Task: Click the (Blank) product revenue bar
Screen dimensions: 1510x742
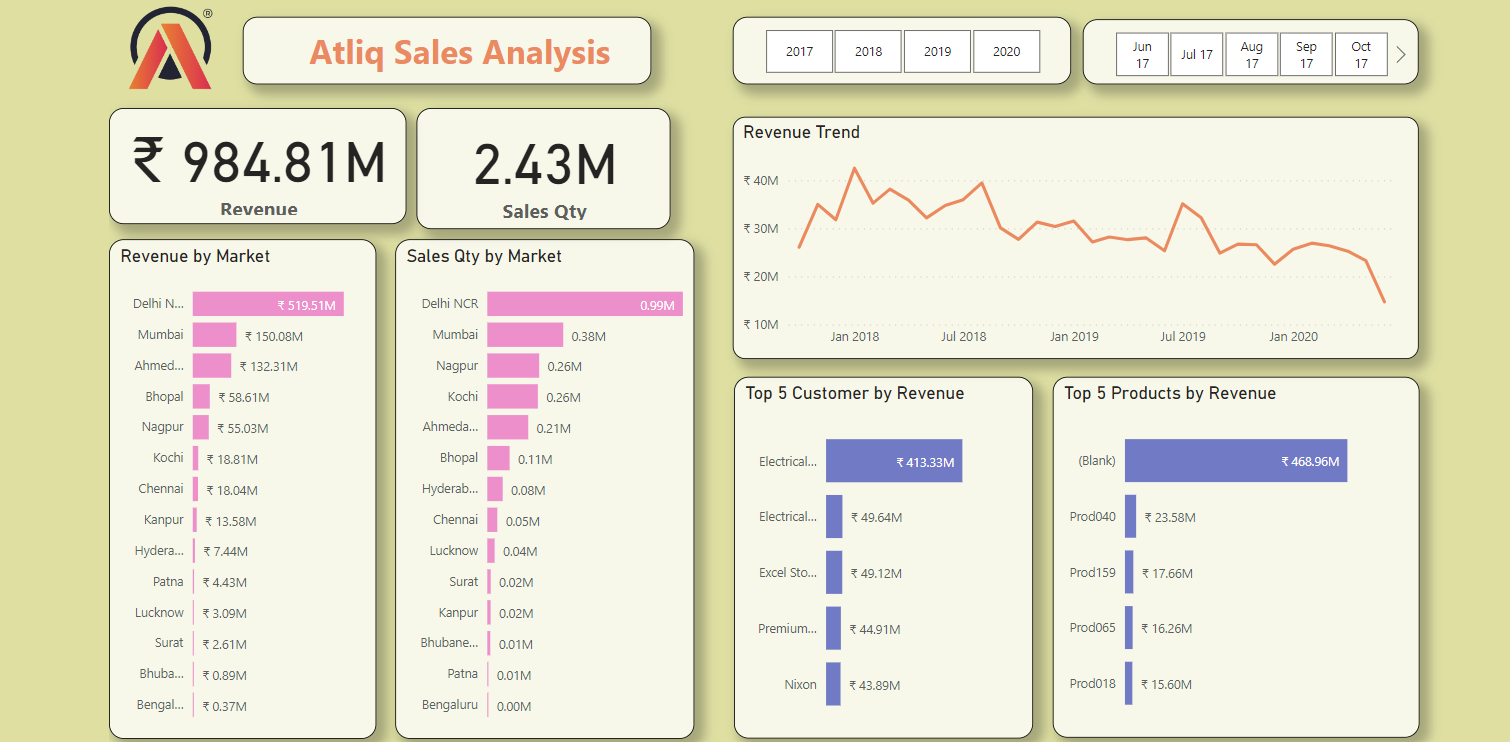Action: point(1235,461)
